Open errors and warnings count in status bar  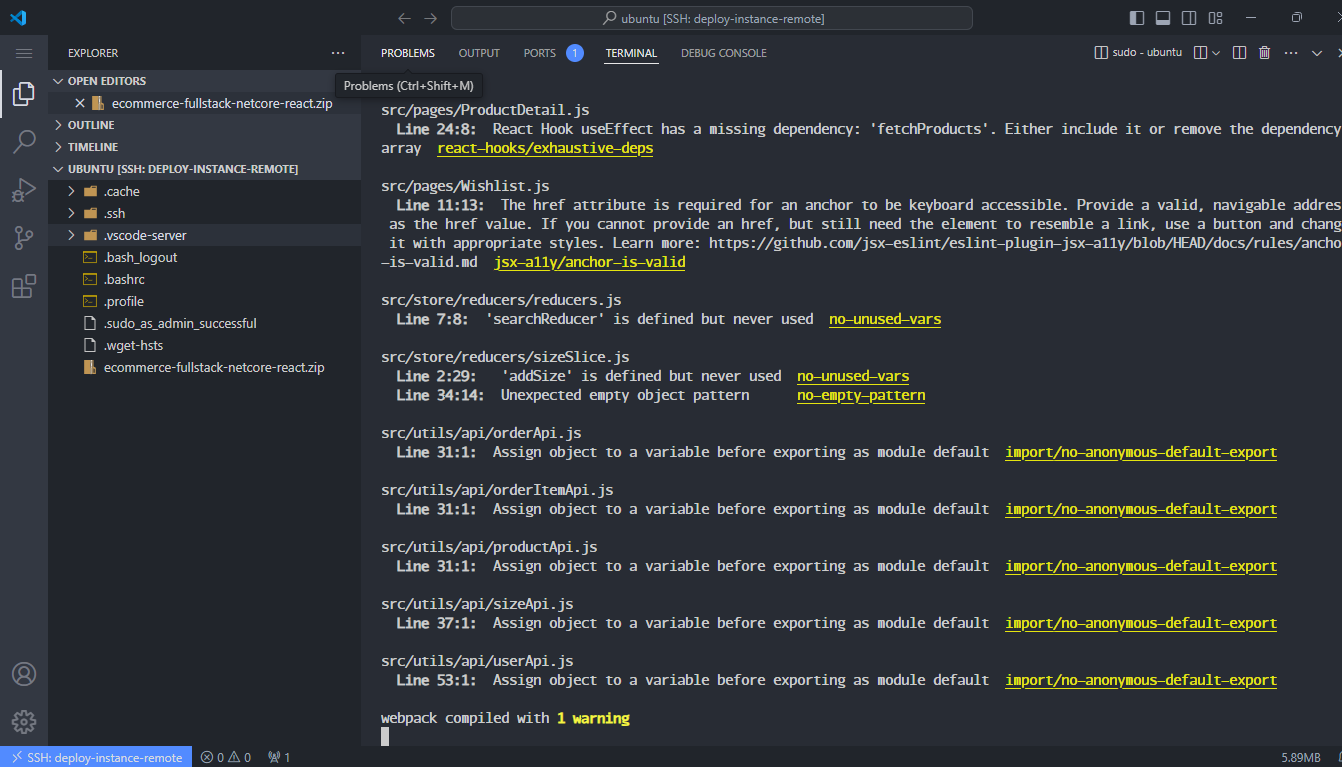click(x=226, y=757)
